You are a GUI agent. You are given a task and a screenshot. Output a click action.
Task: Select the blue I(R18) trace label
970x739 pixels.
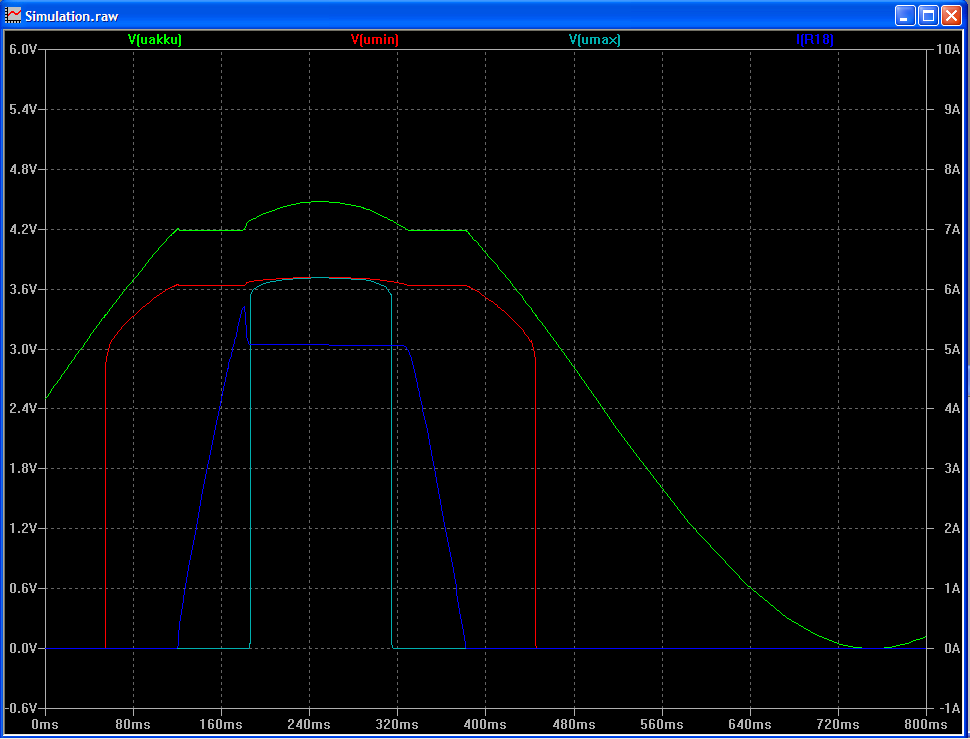point(815,40)
